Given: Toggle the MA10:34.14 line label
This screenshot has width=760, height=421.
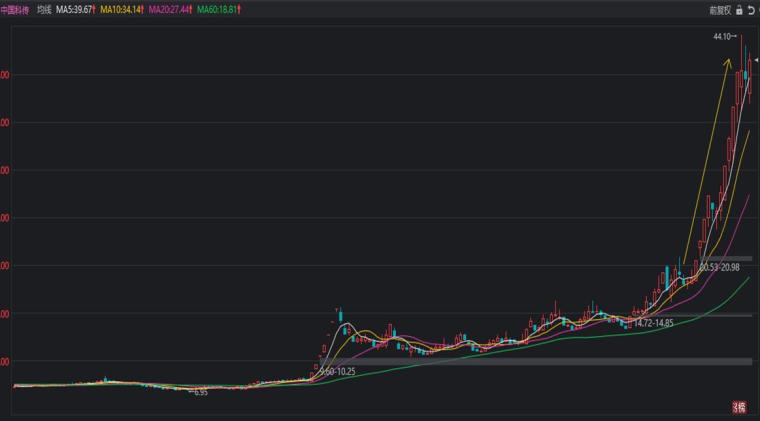Looking at the screenshot, I should tap(120, 9).
